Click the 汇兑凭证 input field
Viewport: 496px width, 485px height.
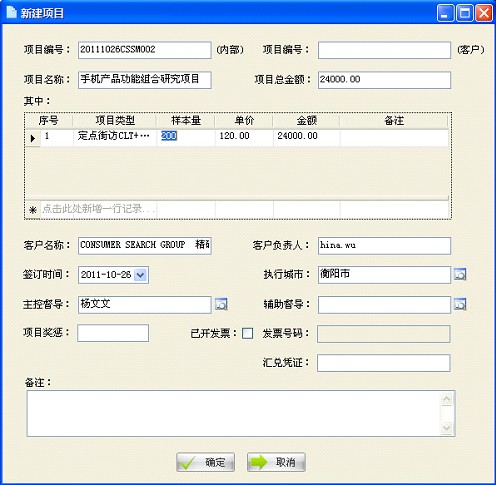[384, 363]
